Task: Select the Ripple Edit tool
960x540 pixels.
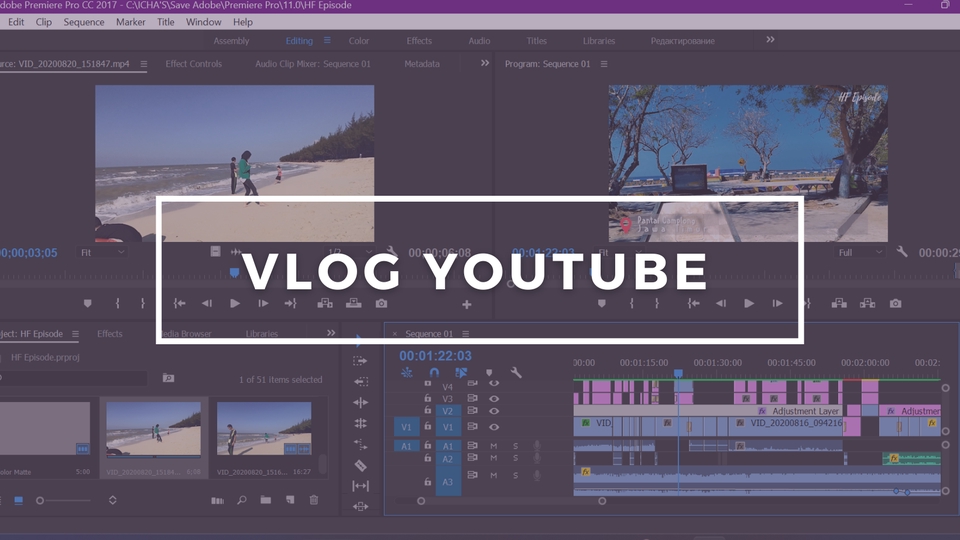Action: point(361,402)
